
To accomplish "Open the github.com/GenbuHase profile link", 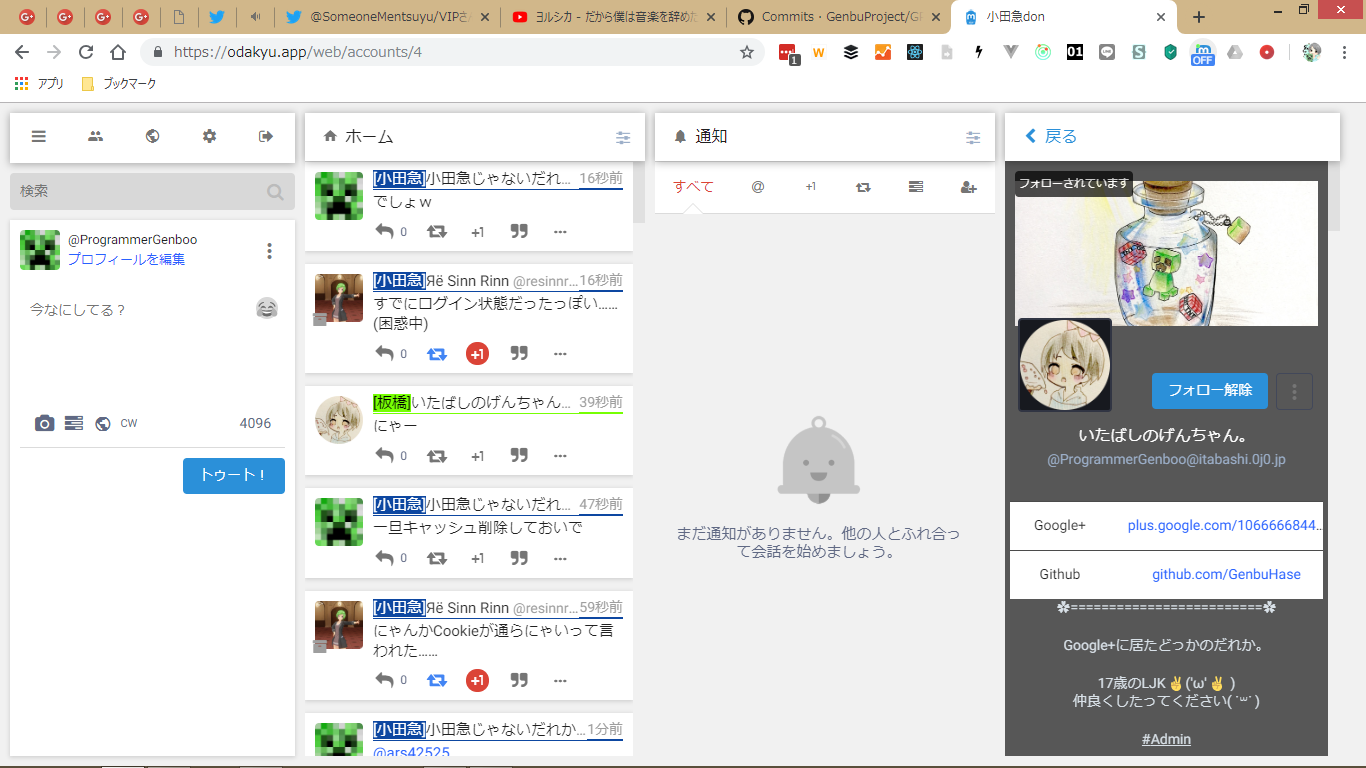I will click(1226, 575).
